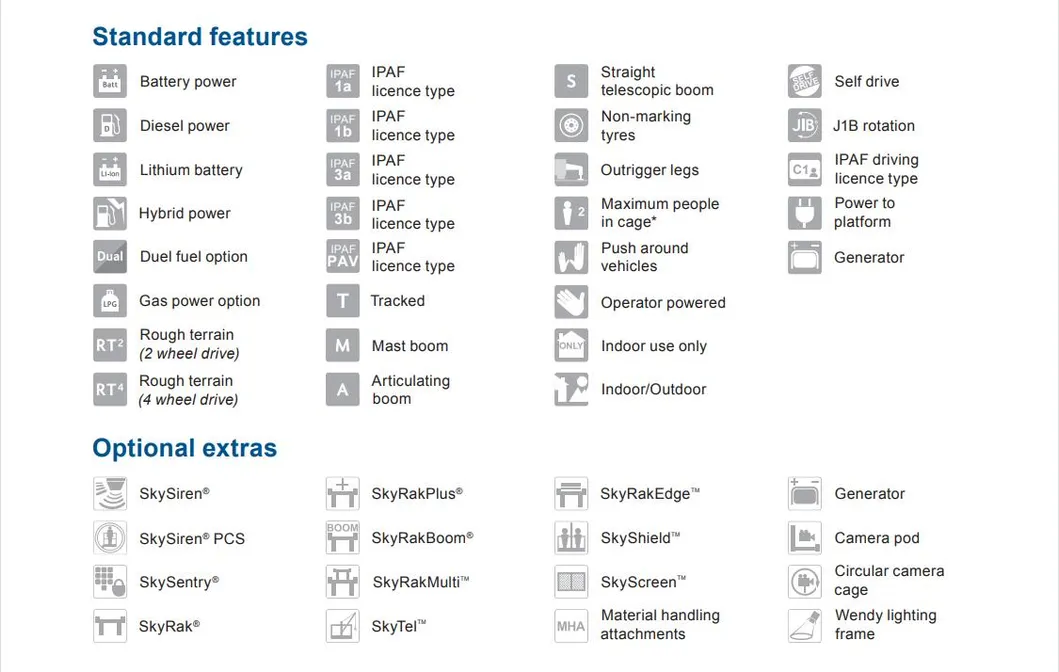Select the Hybrid power icon

tap(110, 214)
